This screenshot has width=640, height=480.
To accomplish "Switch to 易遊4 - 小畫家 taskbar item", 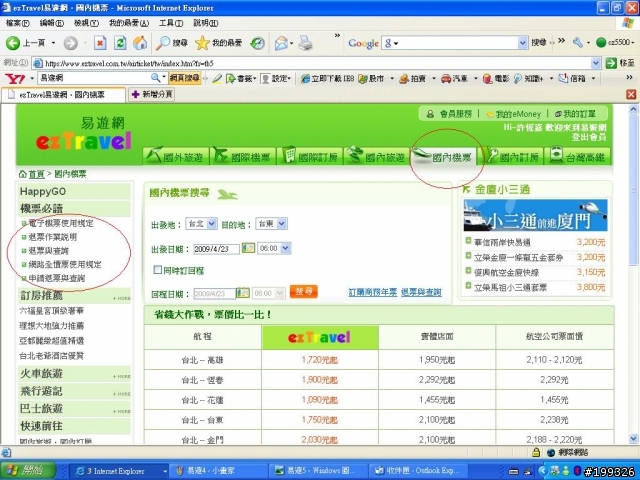I will (x=218, y=470).
